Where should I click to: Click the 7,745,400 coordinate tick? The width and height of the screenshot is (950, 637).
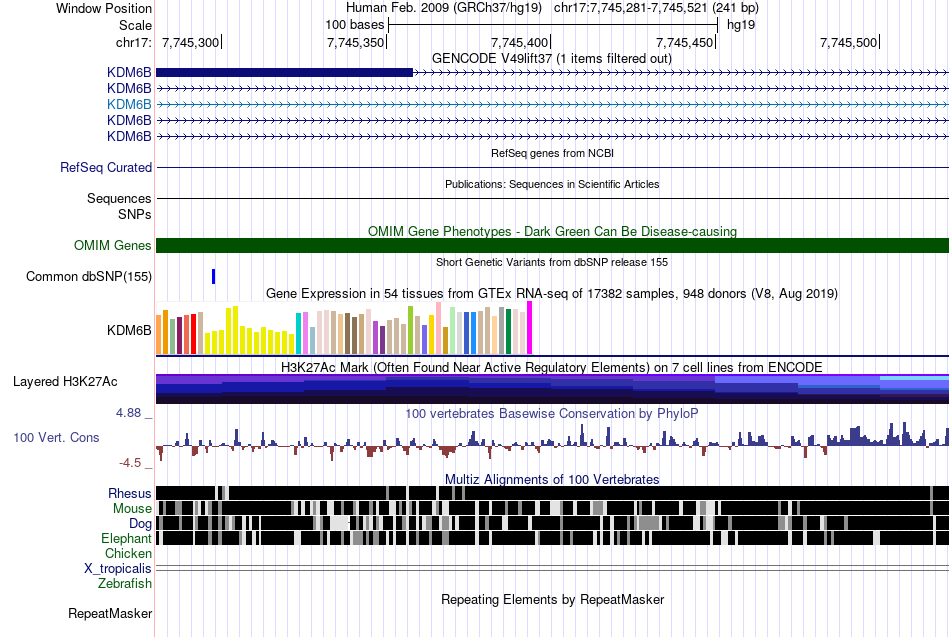pos(520,42)
